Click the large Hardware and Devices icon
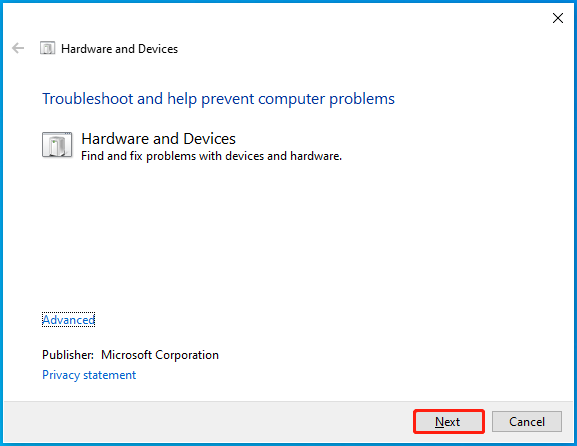This screenshot has width=577, height=446. (57, 145)
